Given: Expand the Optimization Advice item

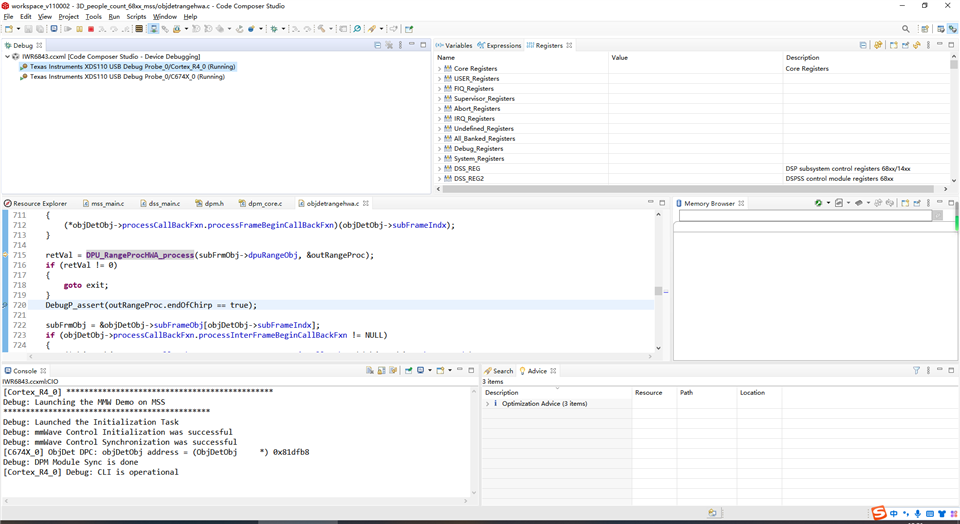Looking at the screenshot, I should 487,404.
